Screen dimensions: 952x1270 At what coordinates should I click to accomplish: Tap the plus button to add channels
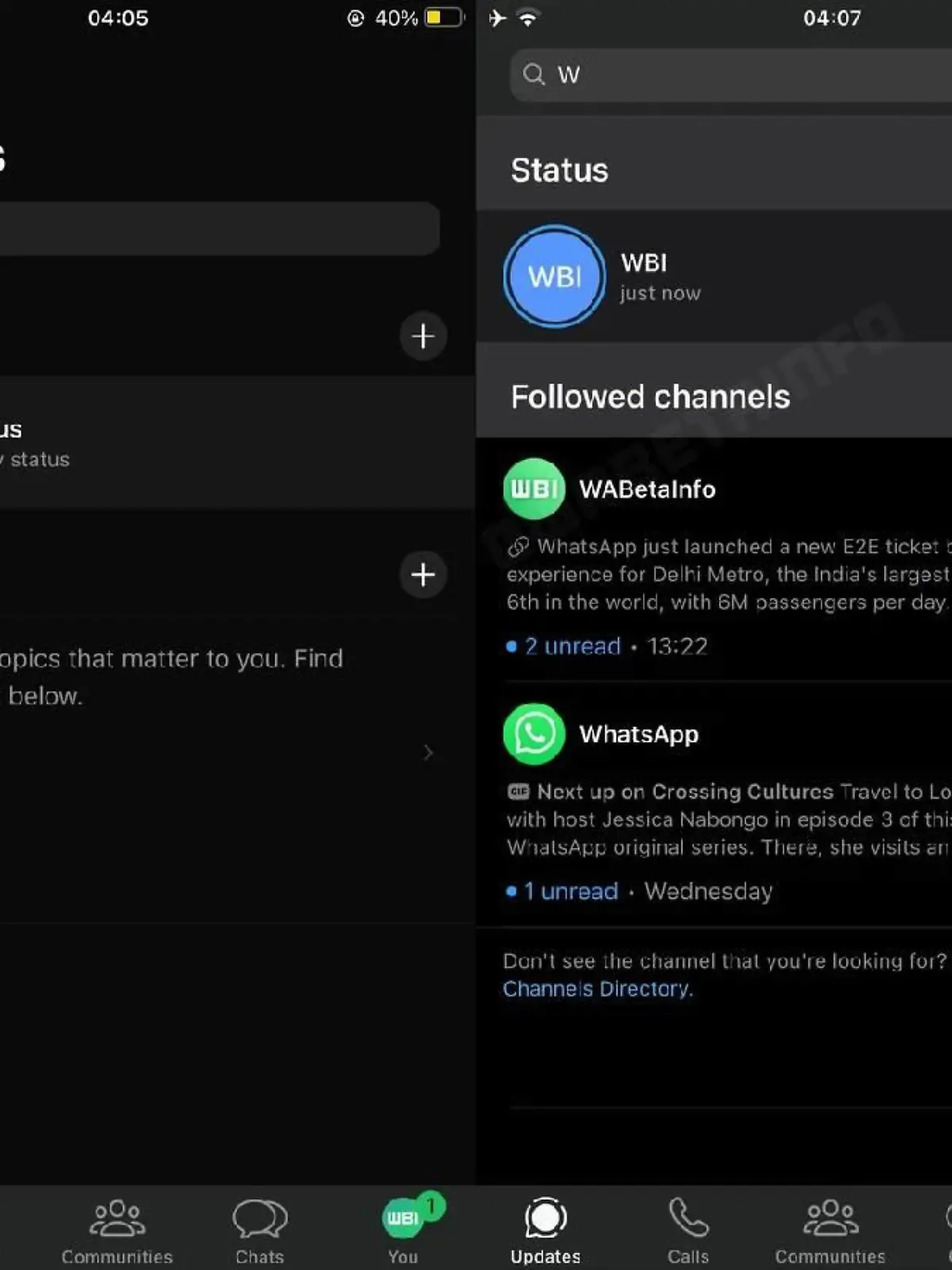[x=423, y=575]
